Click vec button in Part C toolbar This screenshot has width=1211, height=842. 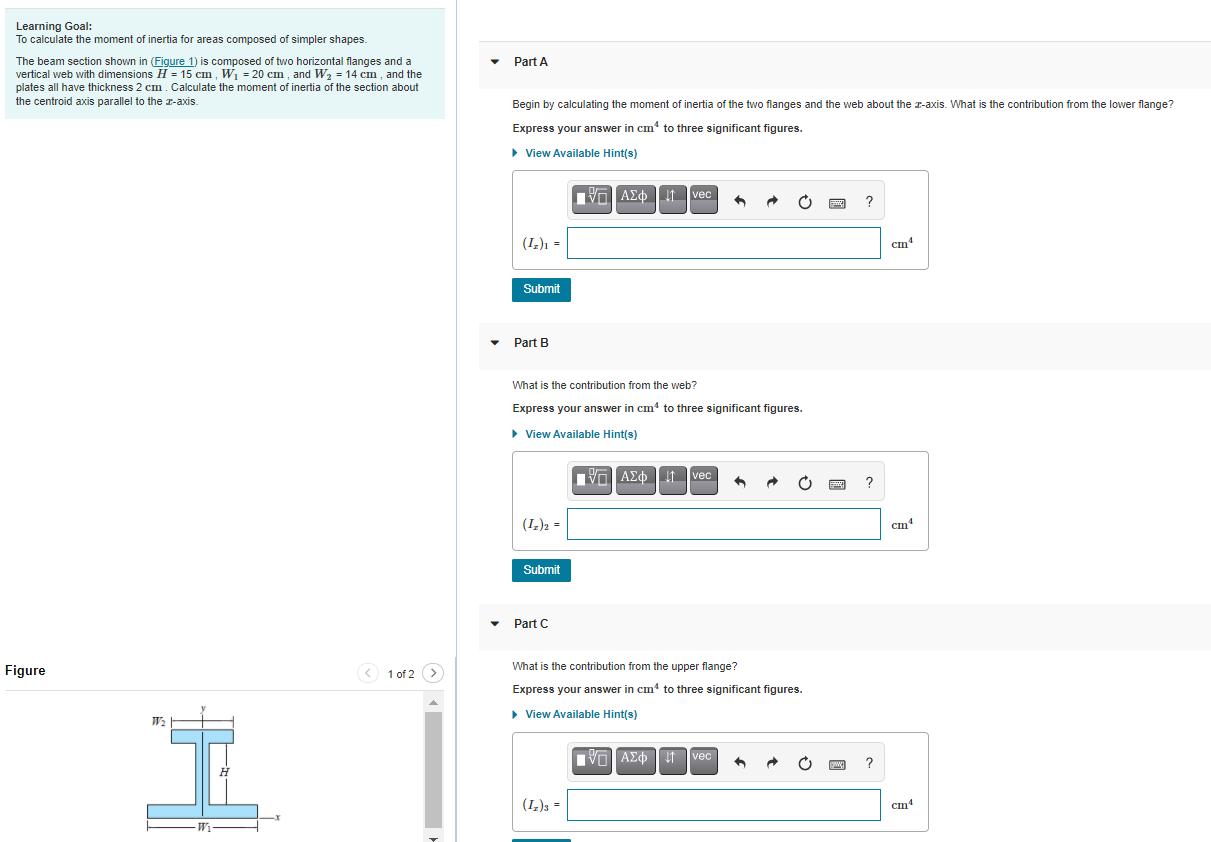[x=703, y=760]
